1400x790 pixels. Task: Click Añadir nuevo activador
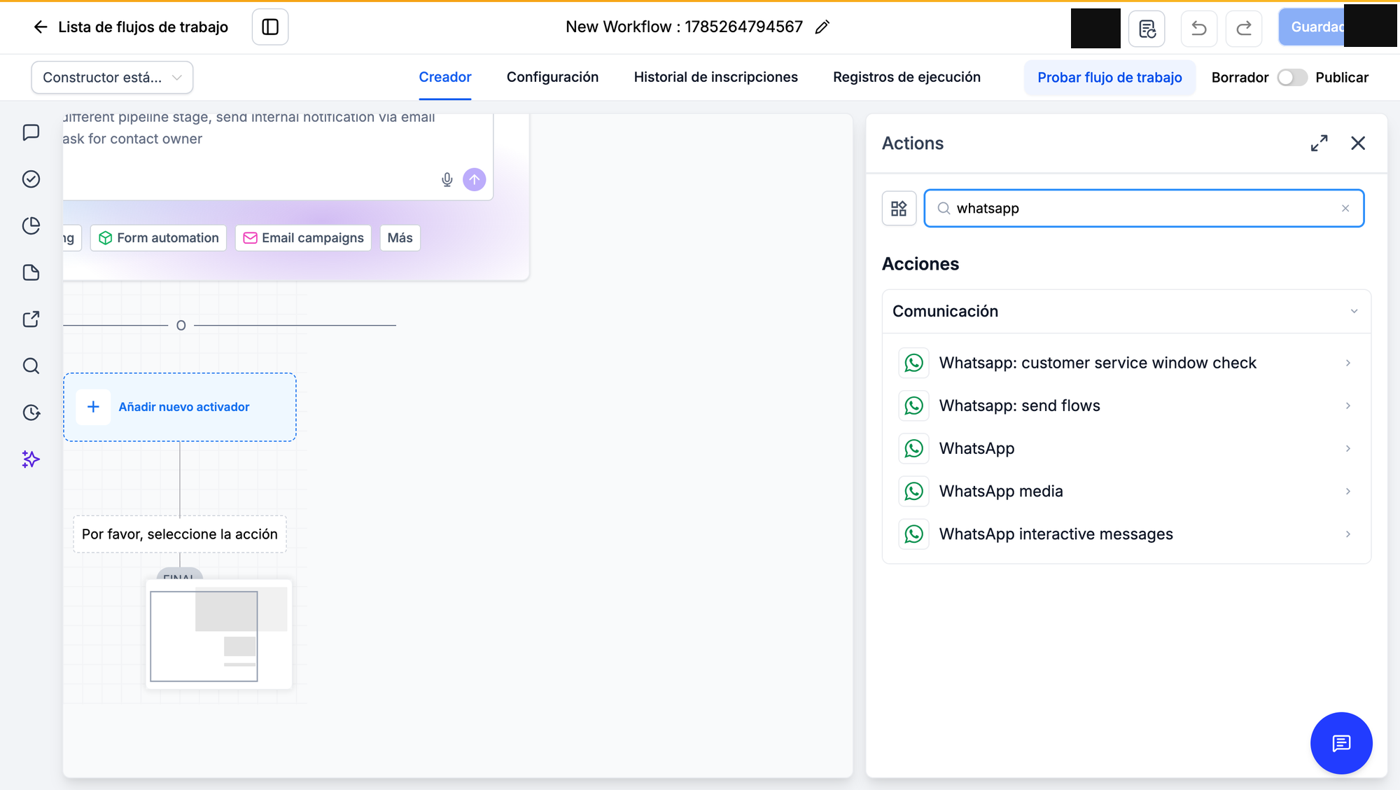[x=180, y=407]
